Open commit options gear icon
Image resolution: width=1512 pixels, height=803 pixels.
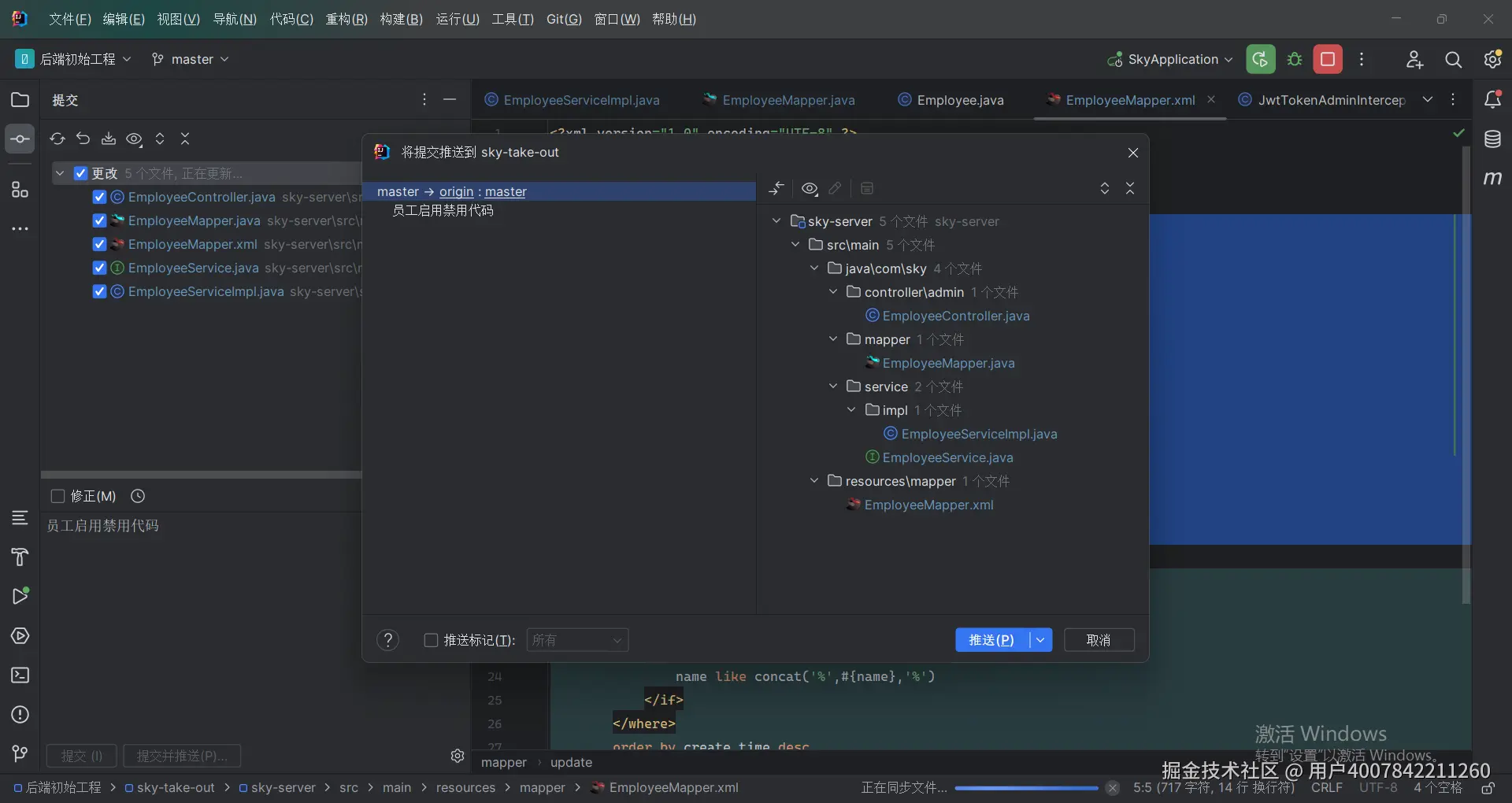(458, 756)
